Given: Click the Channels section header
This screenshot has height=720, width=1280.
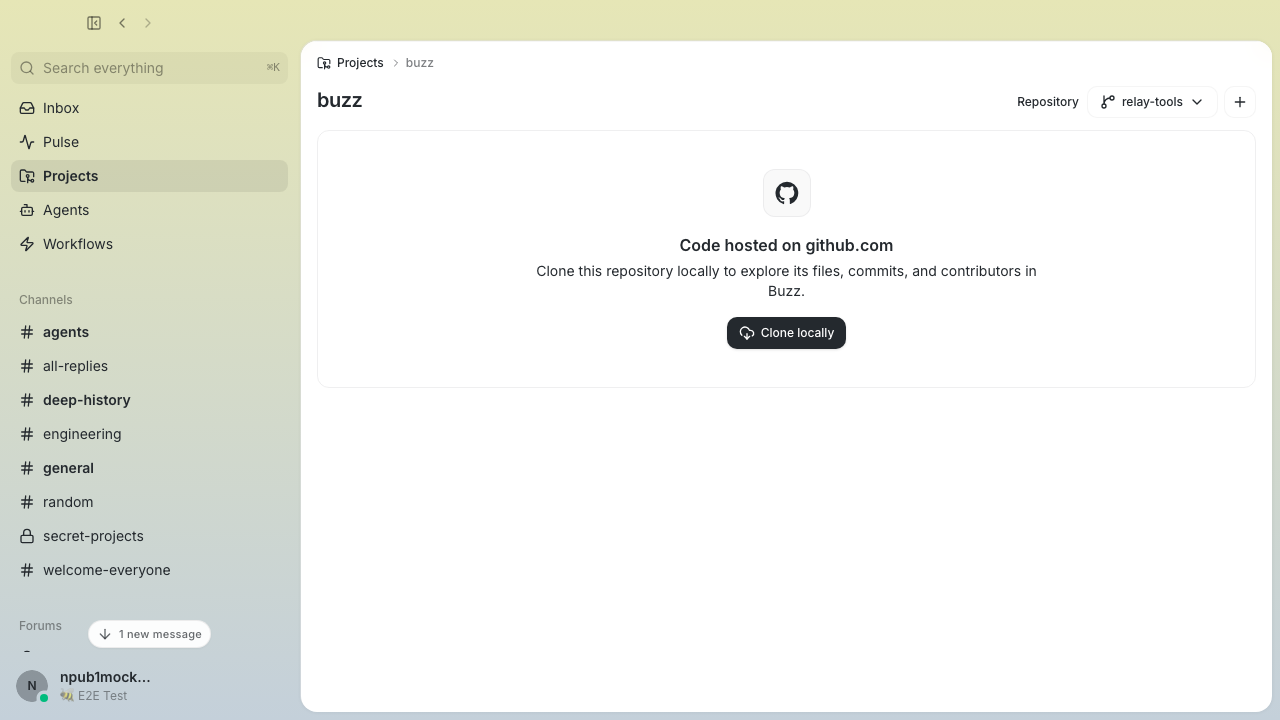Looking at the screenshot, I should (x=46, y=300).
